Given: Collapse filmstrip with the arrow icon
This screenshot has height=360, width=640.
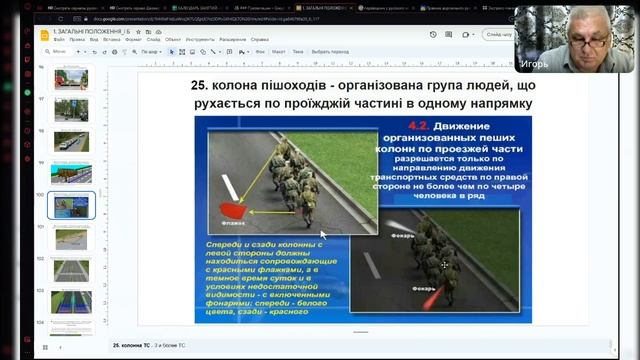Looking at the screenshot, I should click(x=60, y=347).
